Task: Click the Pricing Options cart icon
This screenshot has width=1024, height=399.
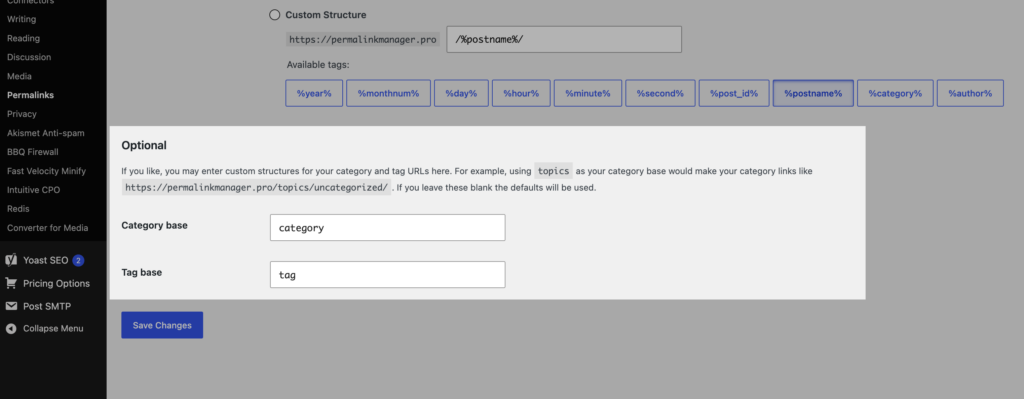Action: click(x=11, y=283)
